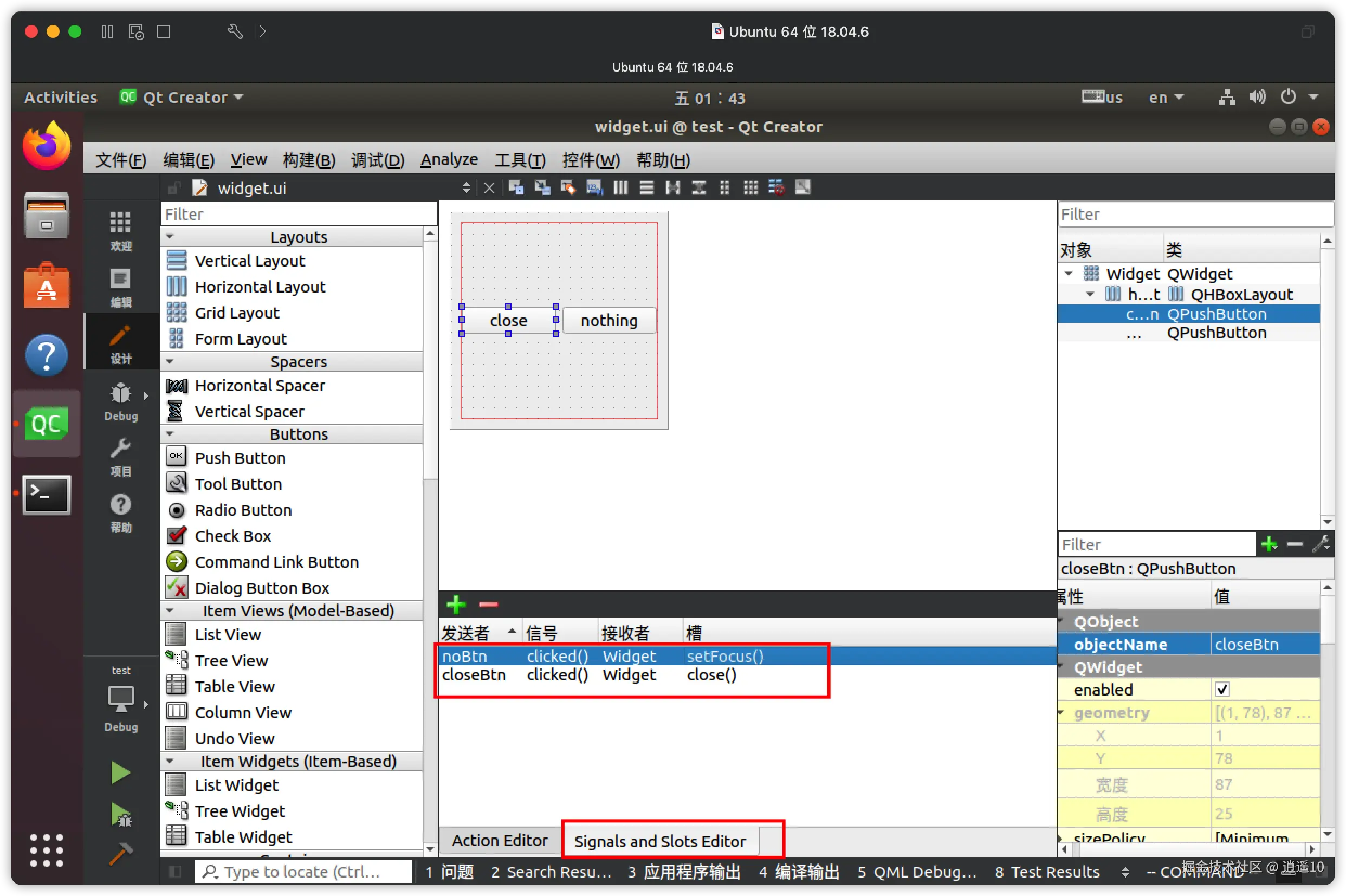Toggle the enabled property checkbox
1346x896 pixels.
coord(1222,690)
